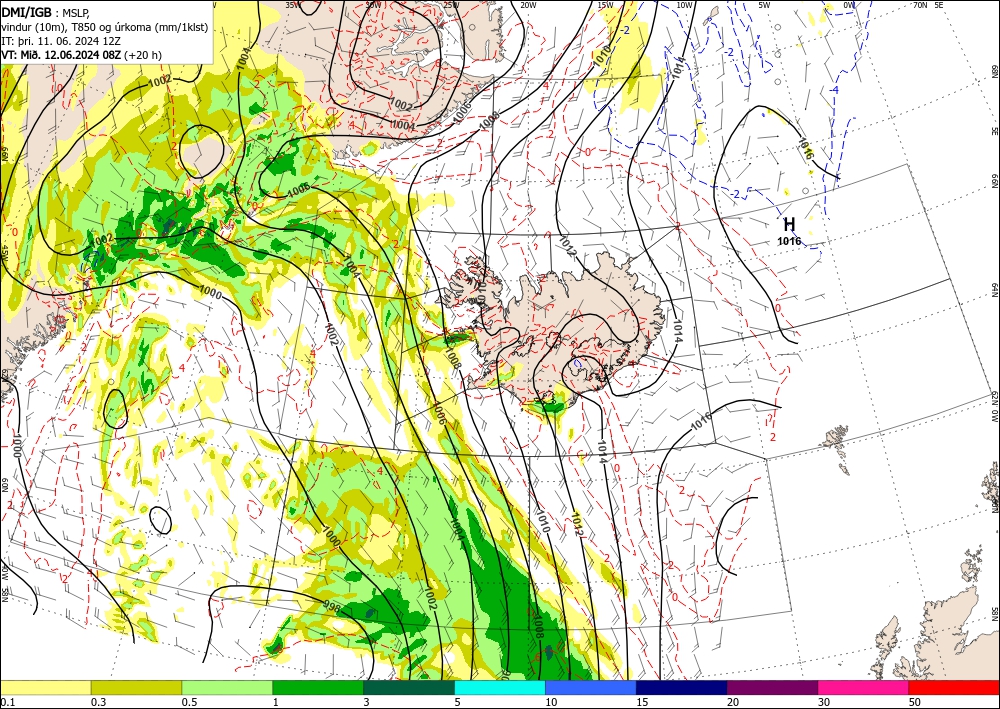Click the 'VT: Mið. 12.06.2024 08Z (+20 h)' line
Viewport: 1000px width, 709px height.
[x=82, y=55]
